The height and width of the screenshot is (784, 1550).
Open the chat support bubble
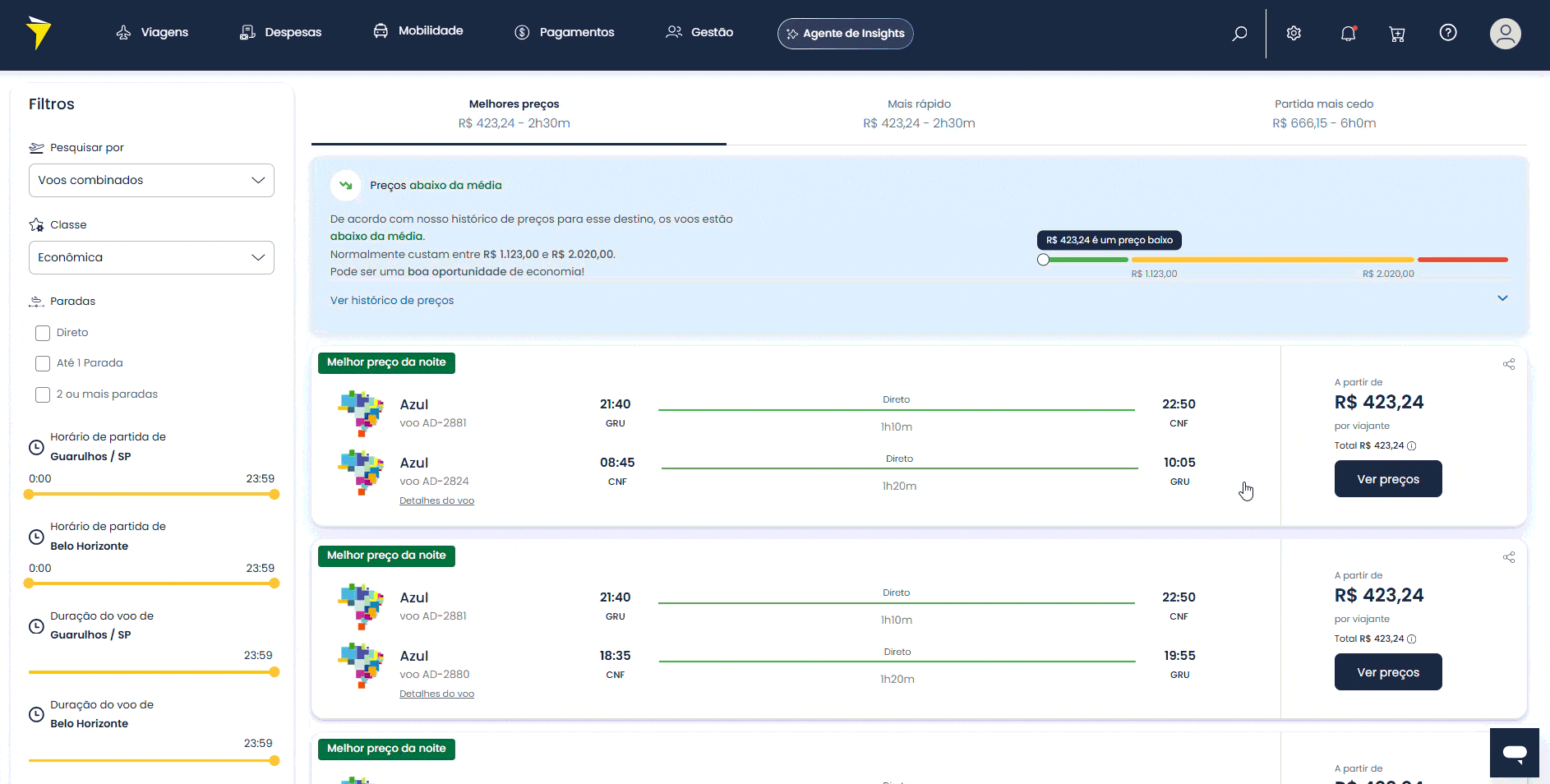1514,752
